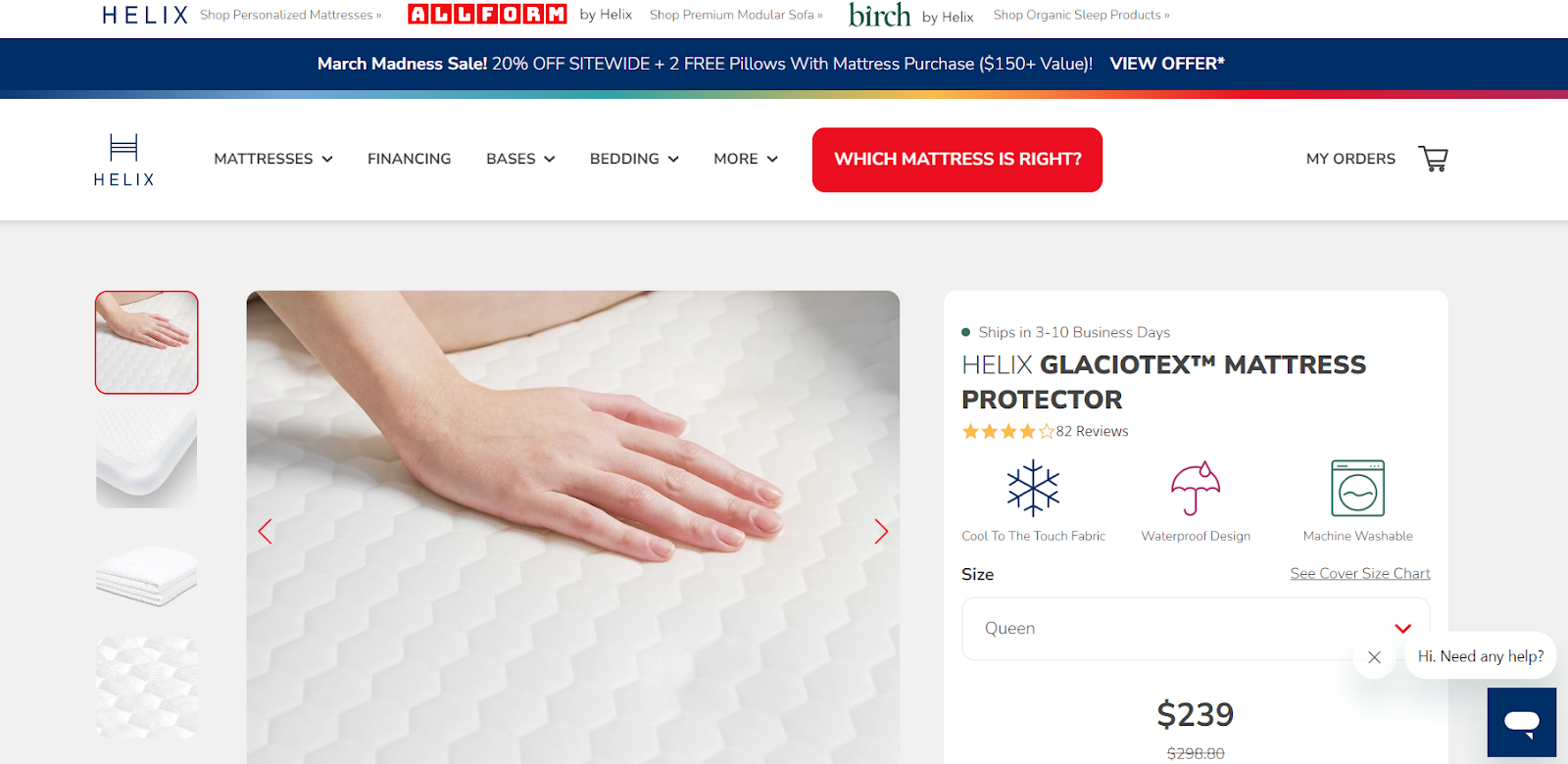
Task: Click 'Which Mattress Is Right?' button
Action: [x=957, y=160]
